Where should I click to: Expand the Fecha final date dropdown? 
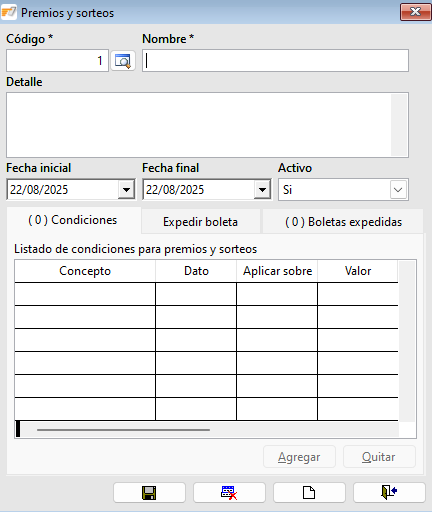pyautogui.click(x=262, y=190)
